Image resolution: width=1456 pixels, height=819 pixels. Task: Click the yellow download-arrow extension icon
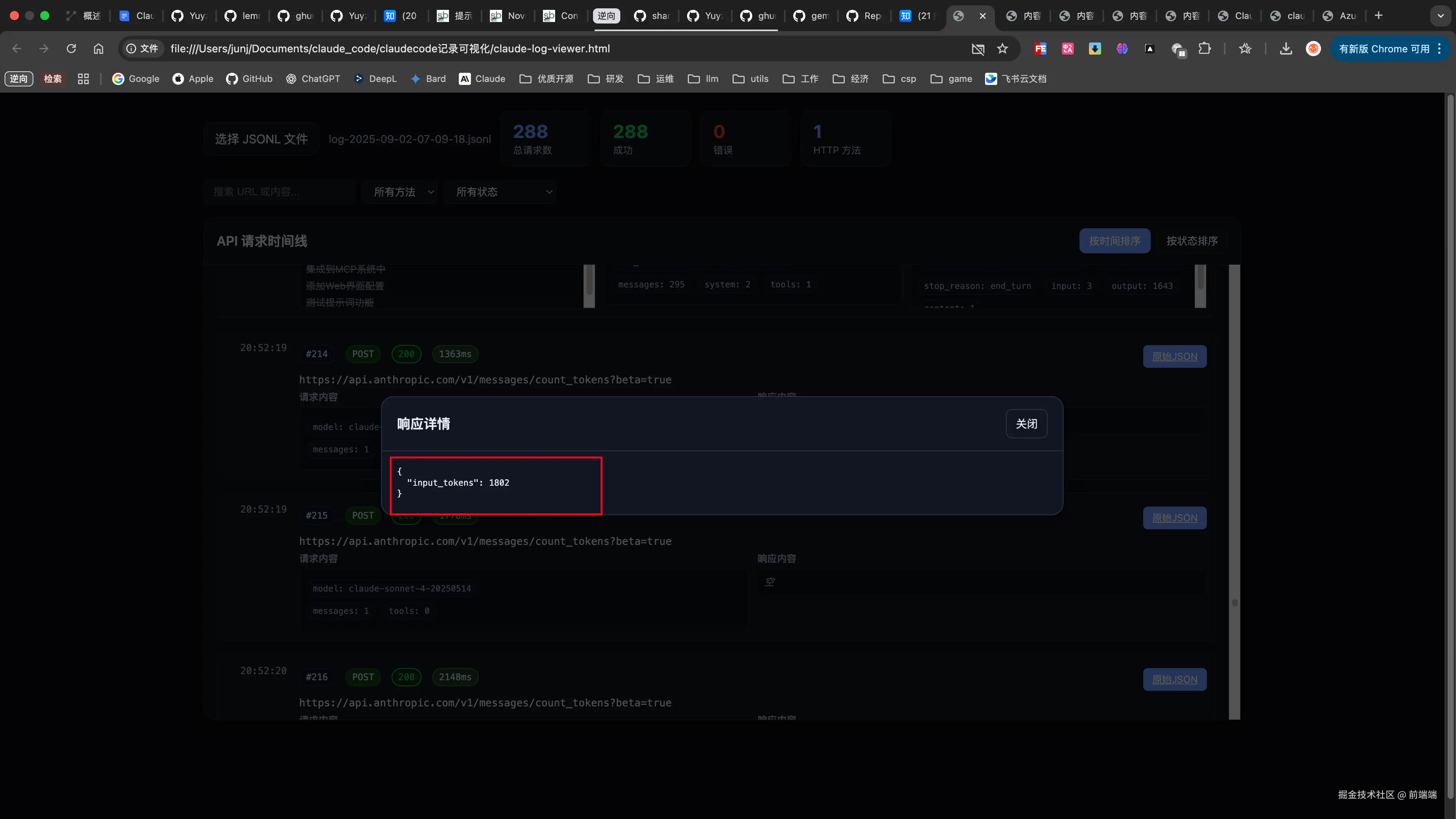[x=1095, y=49]
